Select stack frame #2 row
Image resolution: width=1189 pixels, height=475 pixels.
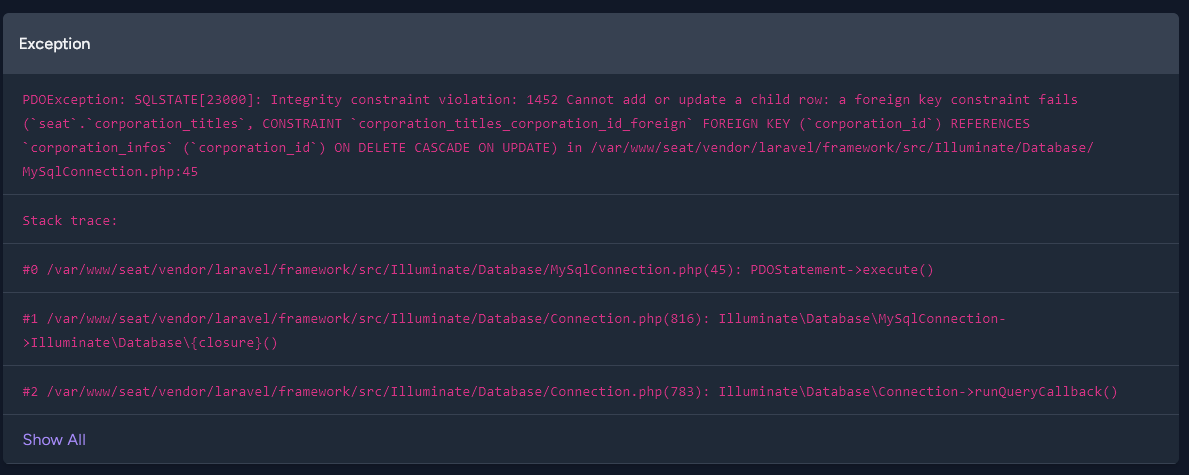click(570, 391)
